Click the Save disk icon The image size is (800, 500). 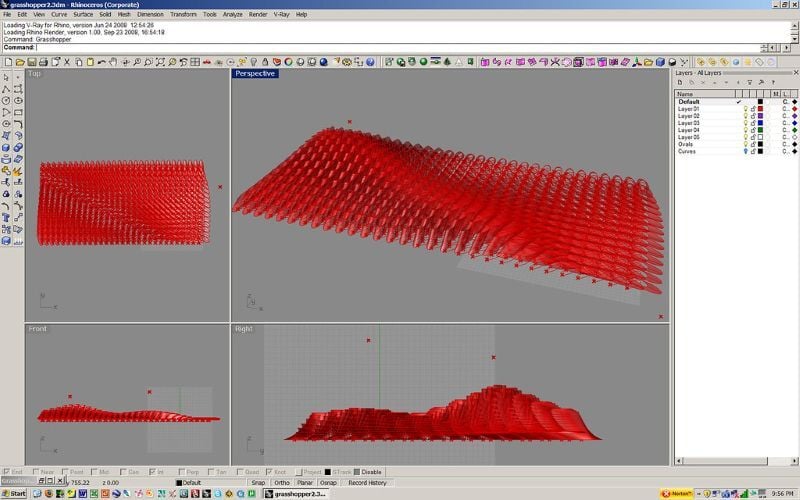29,63
